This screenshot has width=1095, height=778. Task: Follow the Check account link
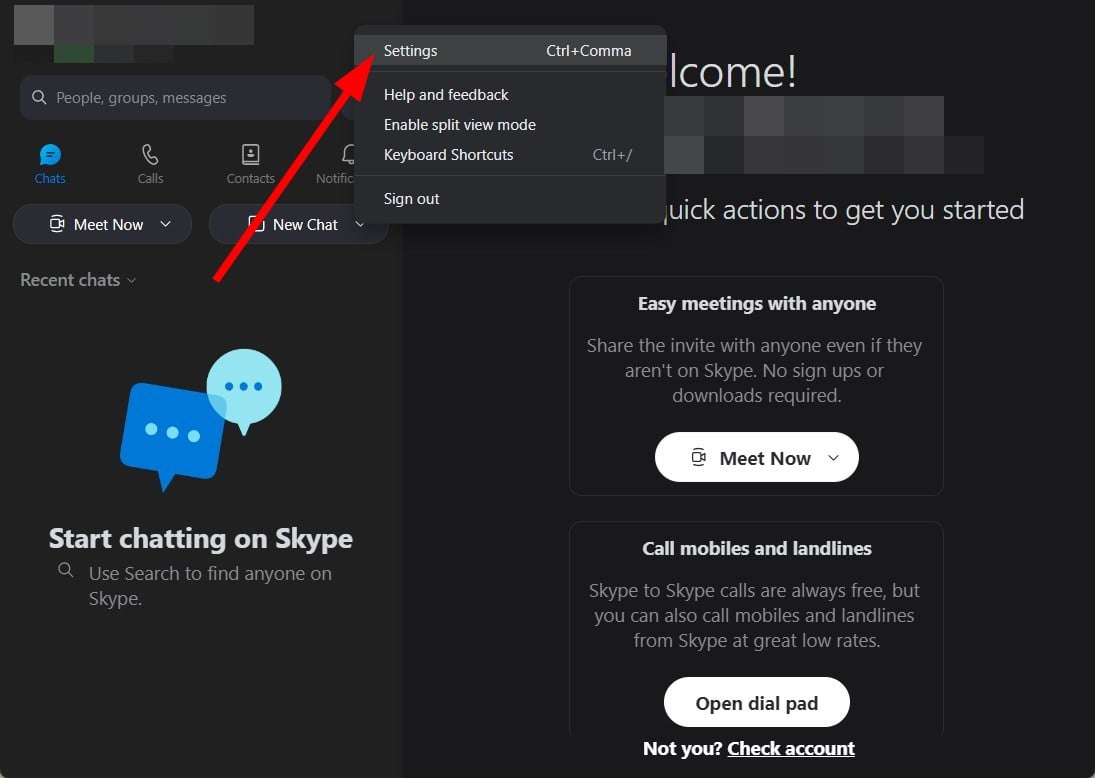pyautogui.click(x=791, y=749)
